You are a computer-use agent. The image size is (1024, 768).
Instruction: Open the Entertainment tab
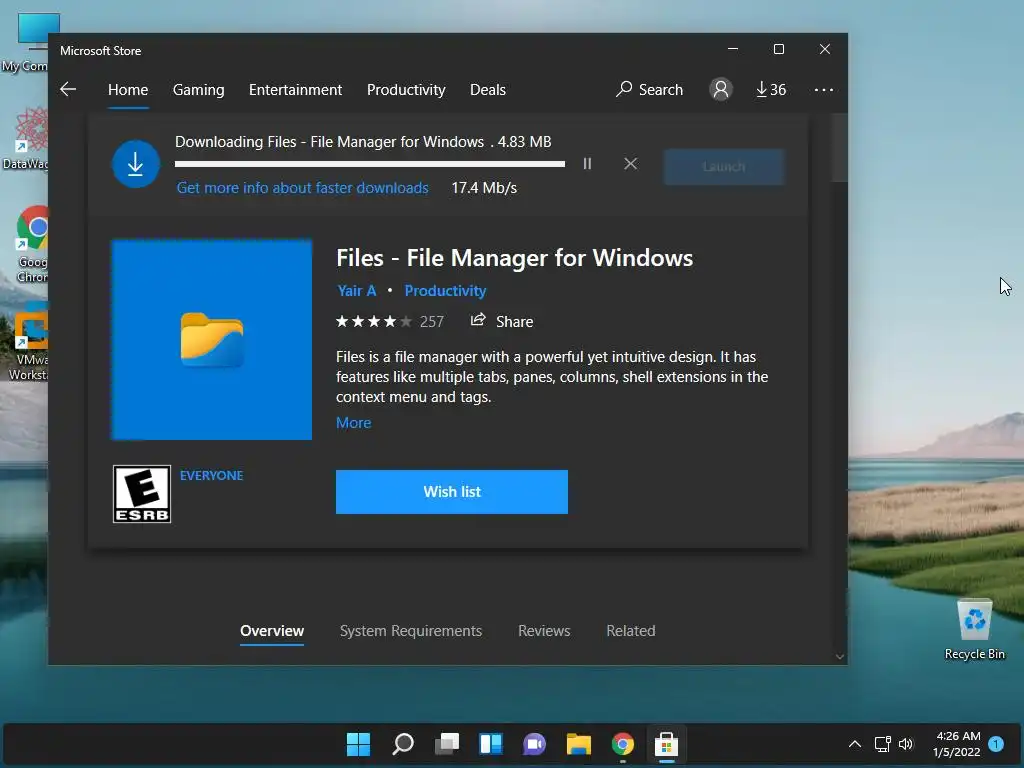(295, 89)
